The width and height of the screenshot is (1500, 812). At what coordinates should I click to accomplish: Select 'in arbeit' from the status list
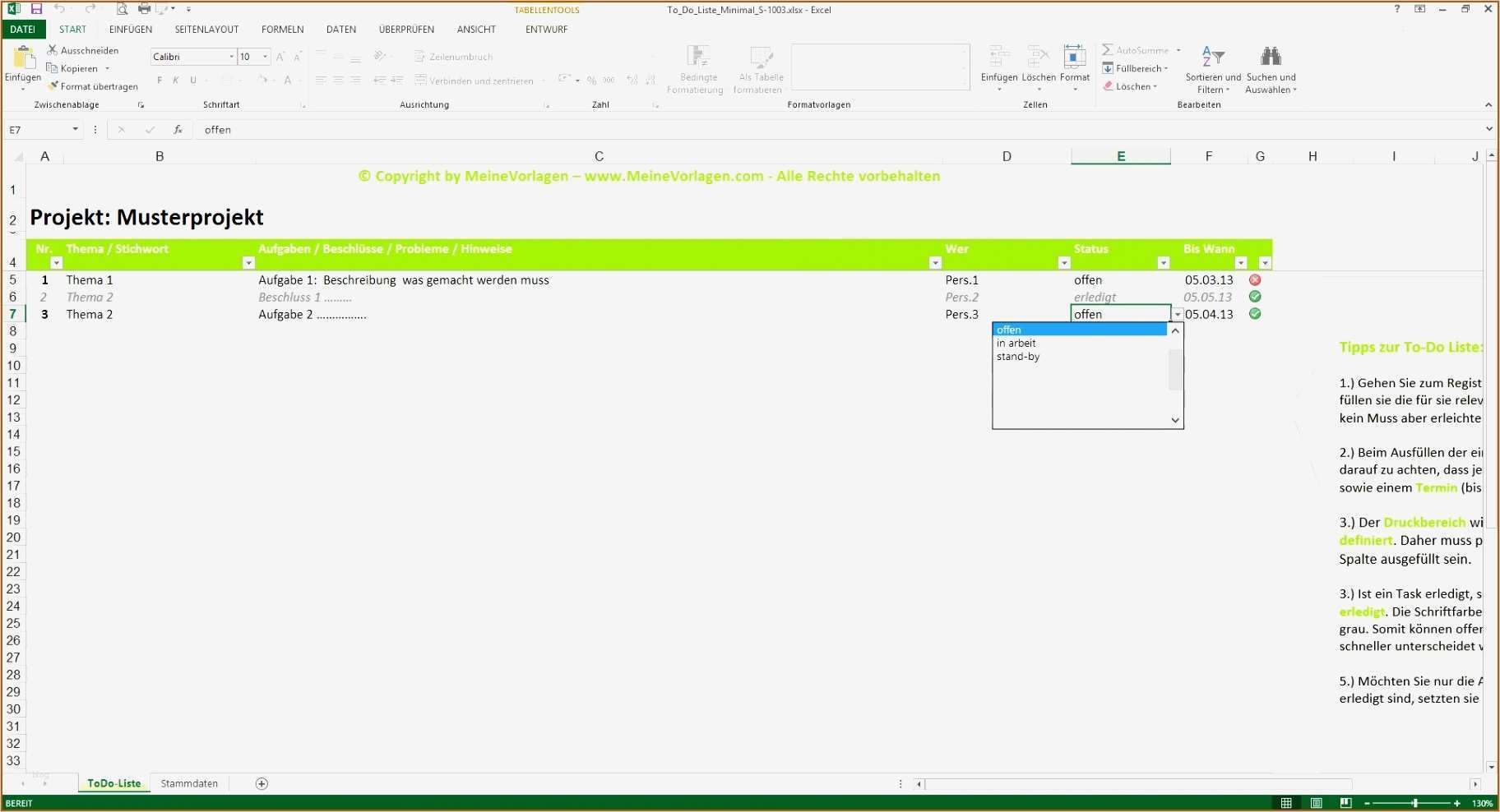[1016, 343]
